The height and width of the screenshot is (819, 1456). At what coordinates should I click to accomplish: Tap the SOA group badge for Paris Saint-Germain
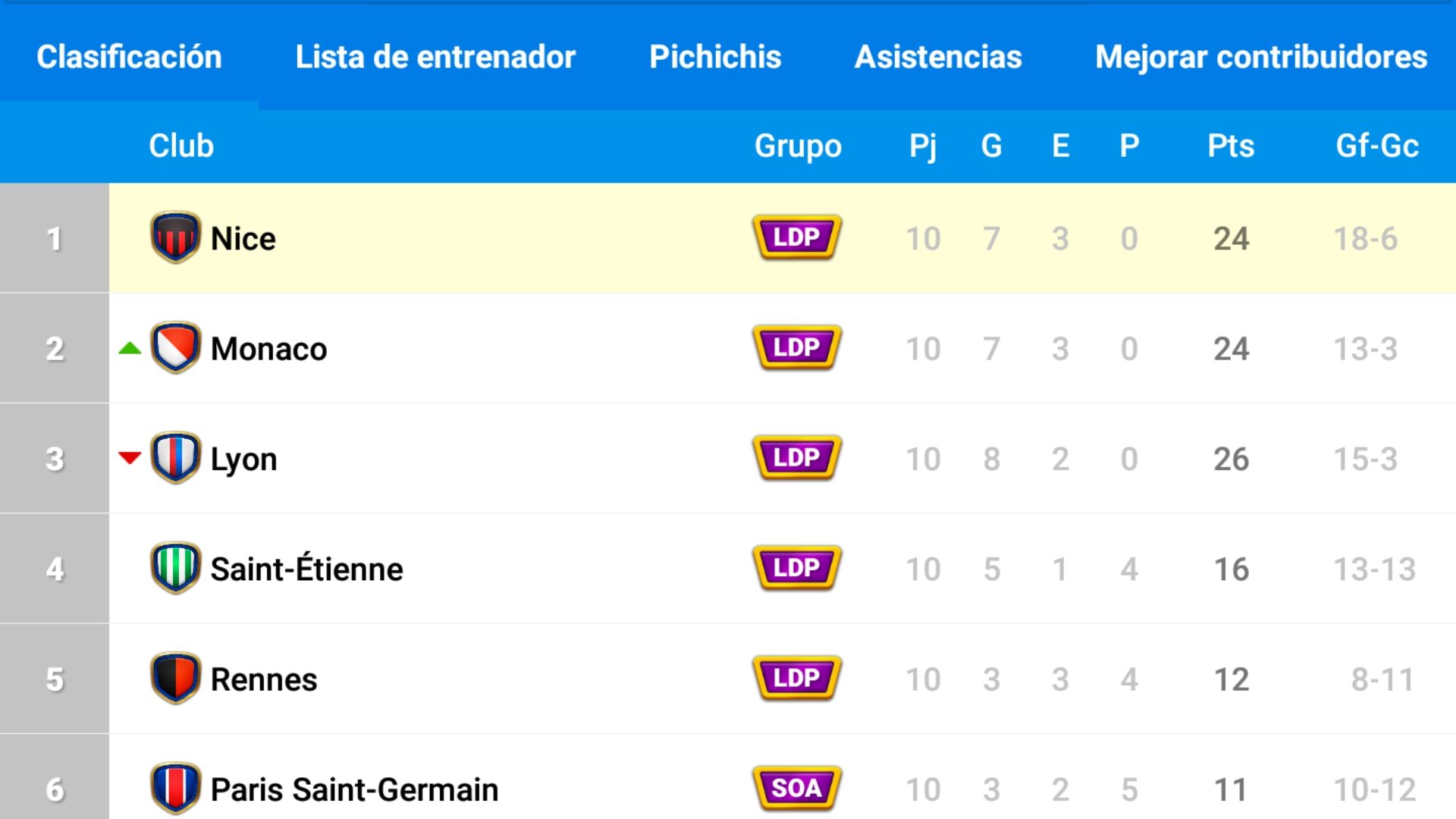[797, 788]
